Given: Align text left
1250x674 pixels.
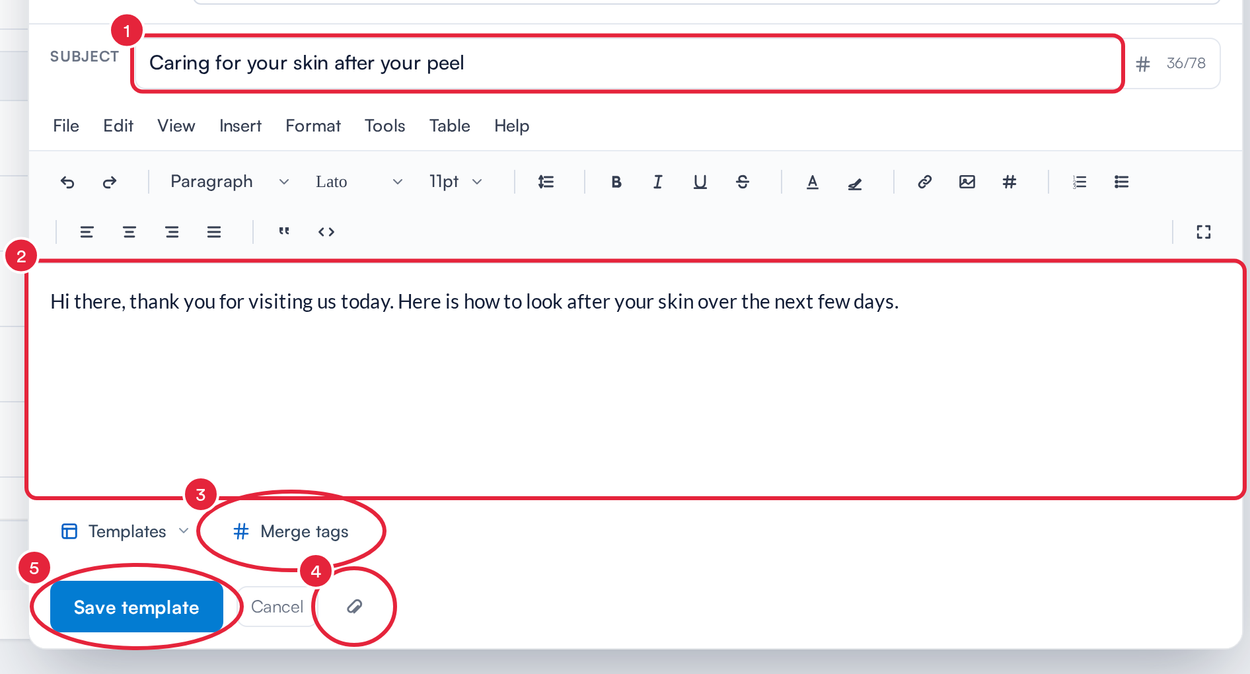Looking at the screenshot, I should pos(87,232).
